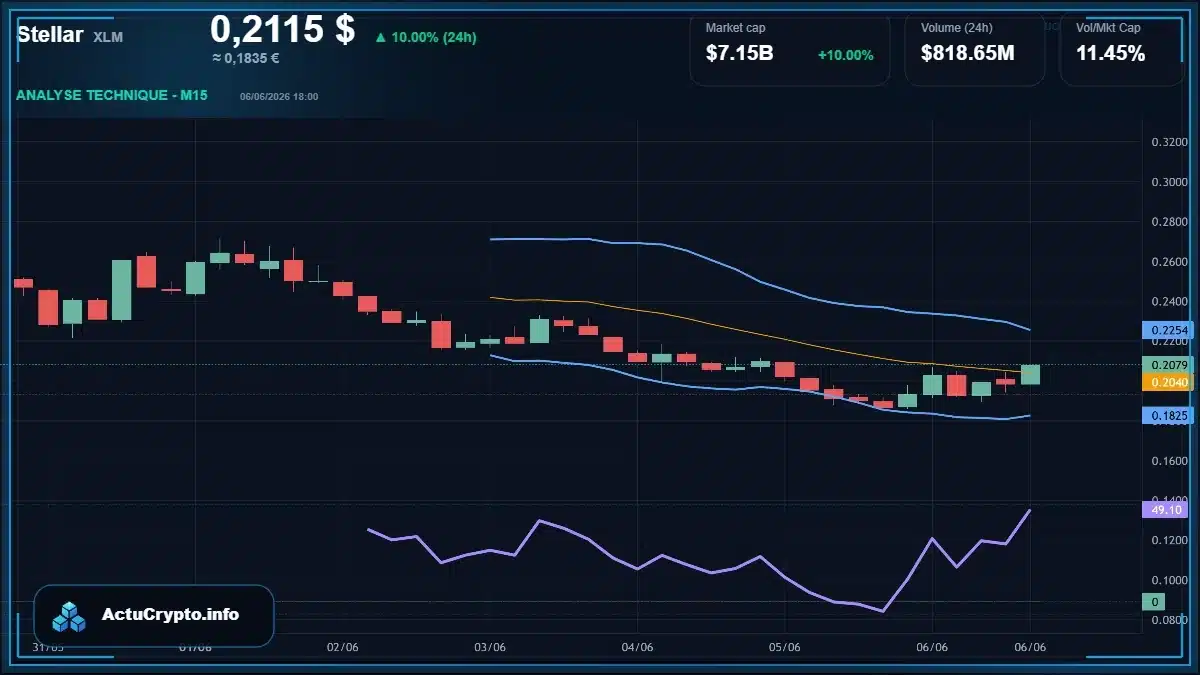Select the $7.15B market cap value
The height and width of the screenshot is (675, 1200).
(739, 53)
